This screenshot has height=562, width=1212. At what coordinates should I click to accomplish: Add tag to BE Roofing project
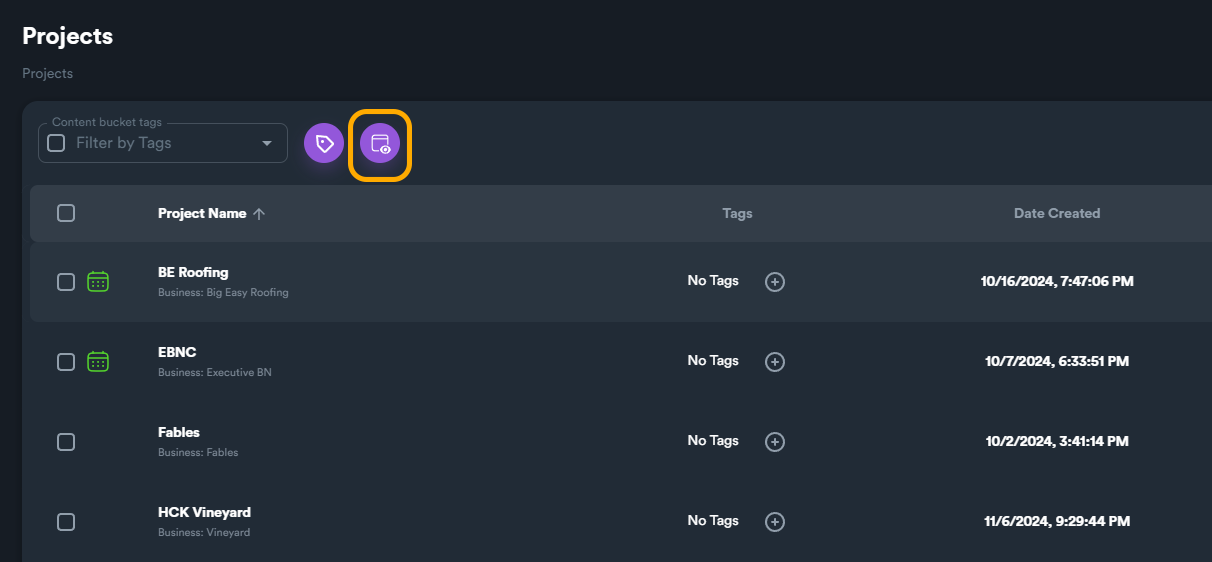775,282
